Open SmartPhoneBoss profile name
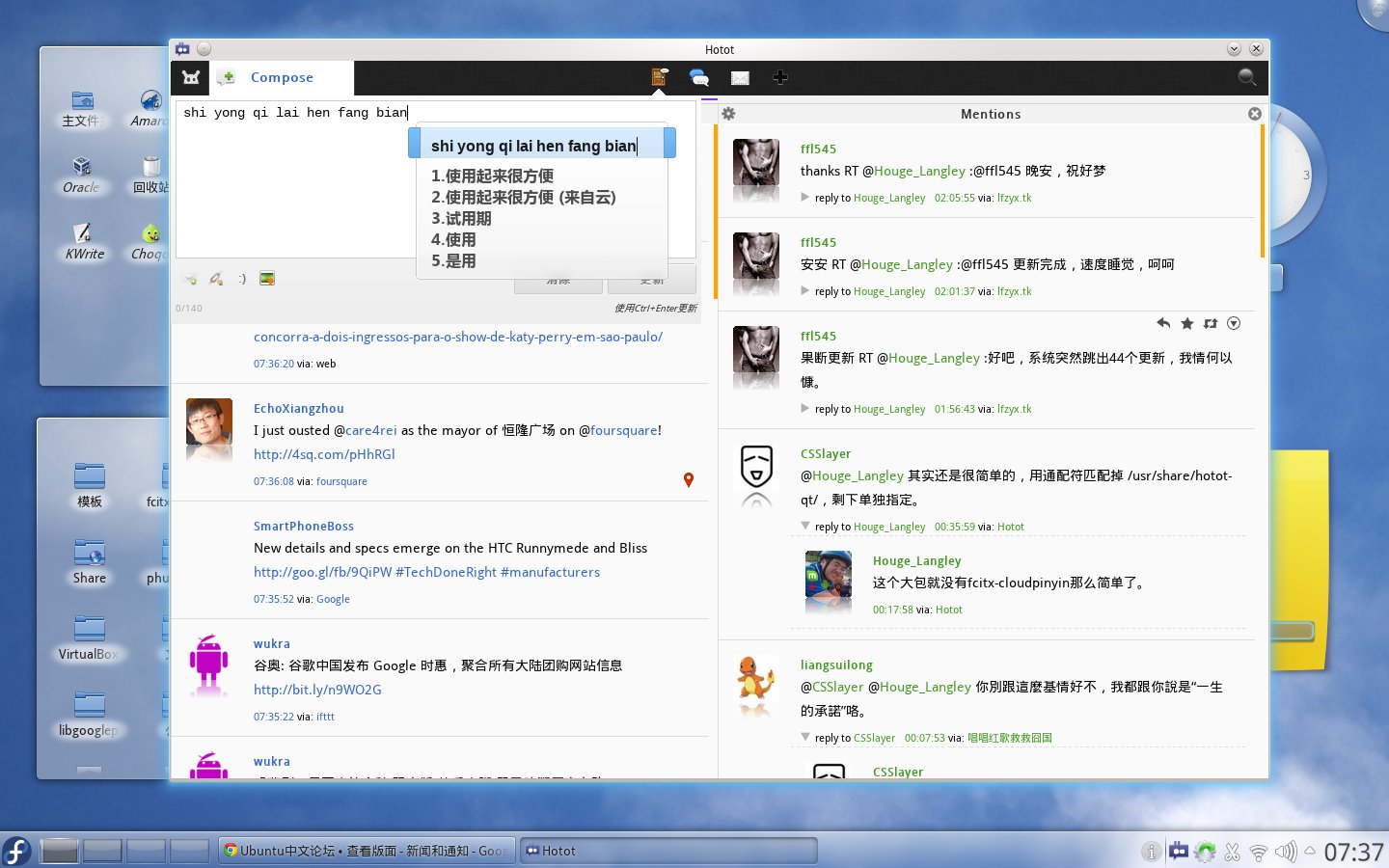The height and width of the screenshot is (868, 1389). pyautogui.click(x=304, y=526)
